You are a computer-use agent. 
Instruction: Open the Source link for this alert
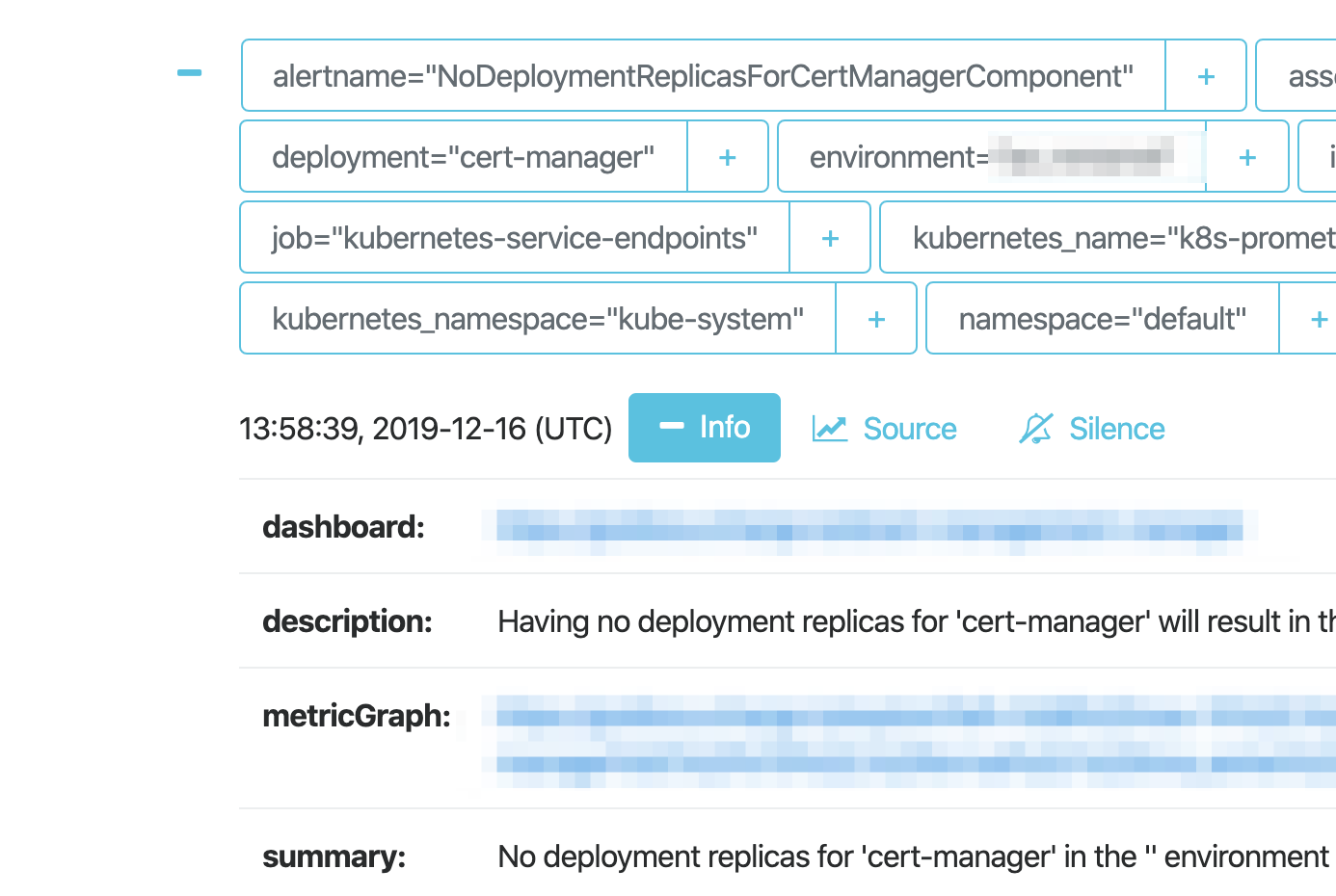[x=909, y=428]
